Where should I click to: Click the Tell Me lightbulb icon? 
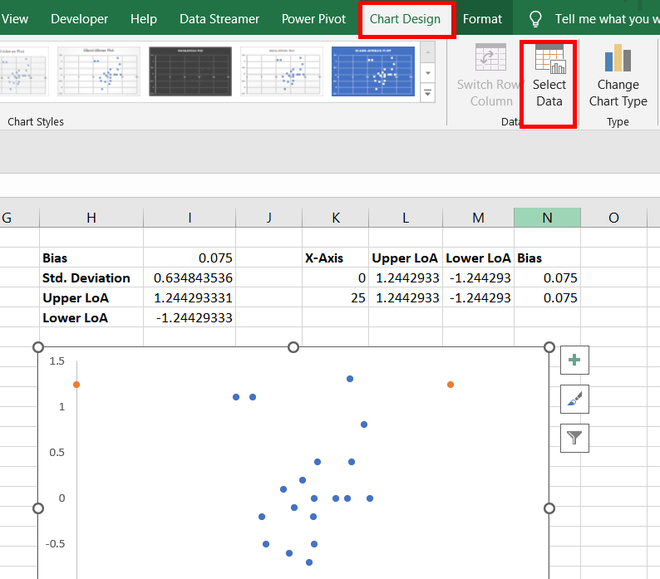[535, 19]
